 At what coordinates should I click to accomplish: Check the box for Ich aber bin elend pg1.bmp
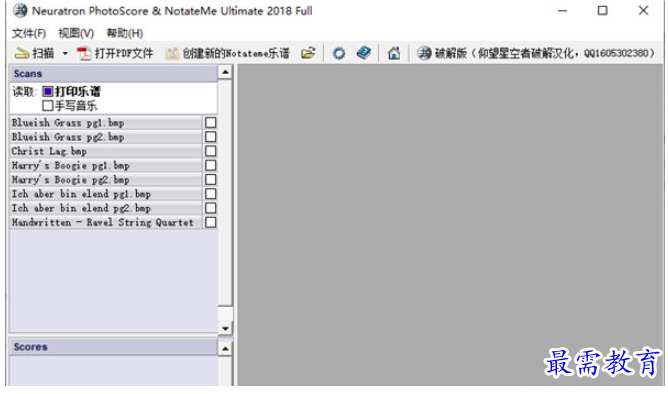210,194
